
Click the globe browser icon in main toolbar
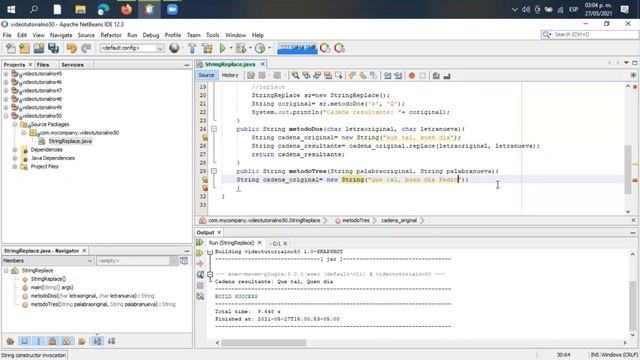click(174, 48)
